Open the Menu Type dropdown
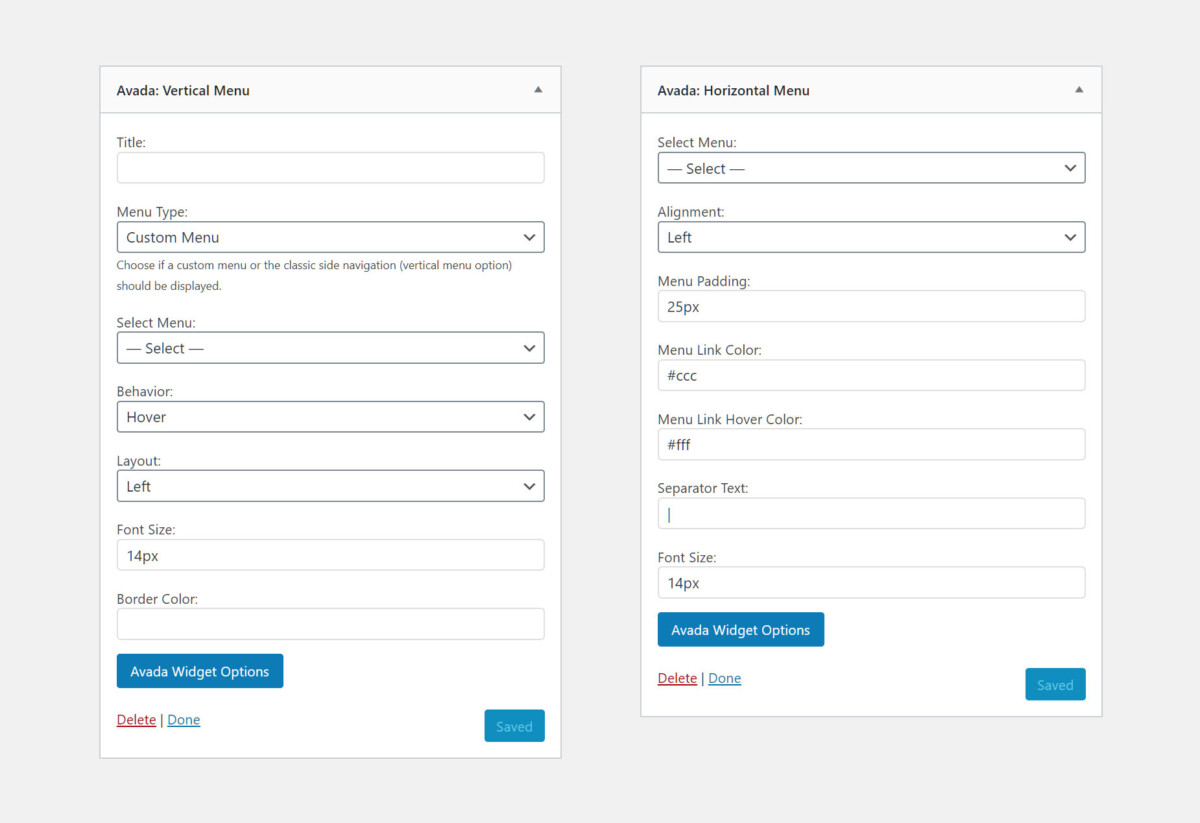 330,237
